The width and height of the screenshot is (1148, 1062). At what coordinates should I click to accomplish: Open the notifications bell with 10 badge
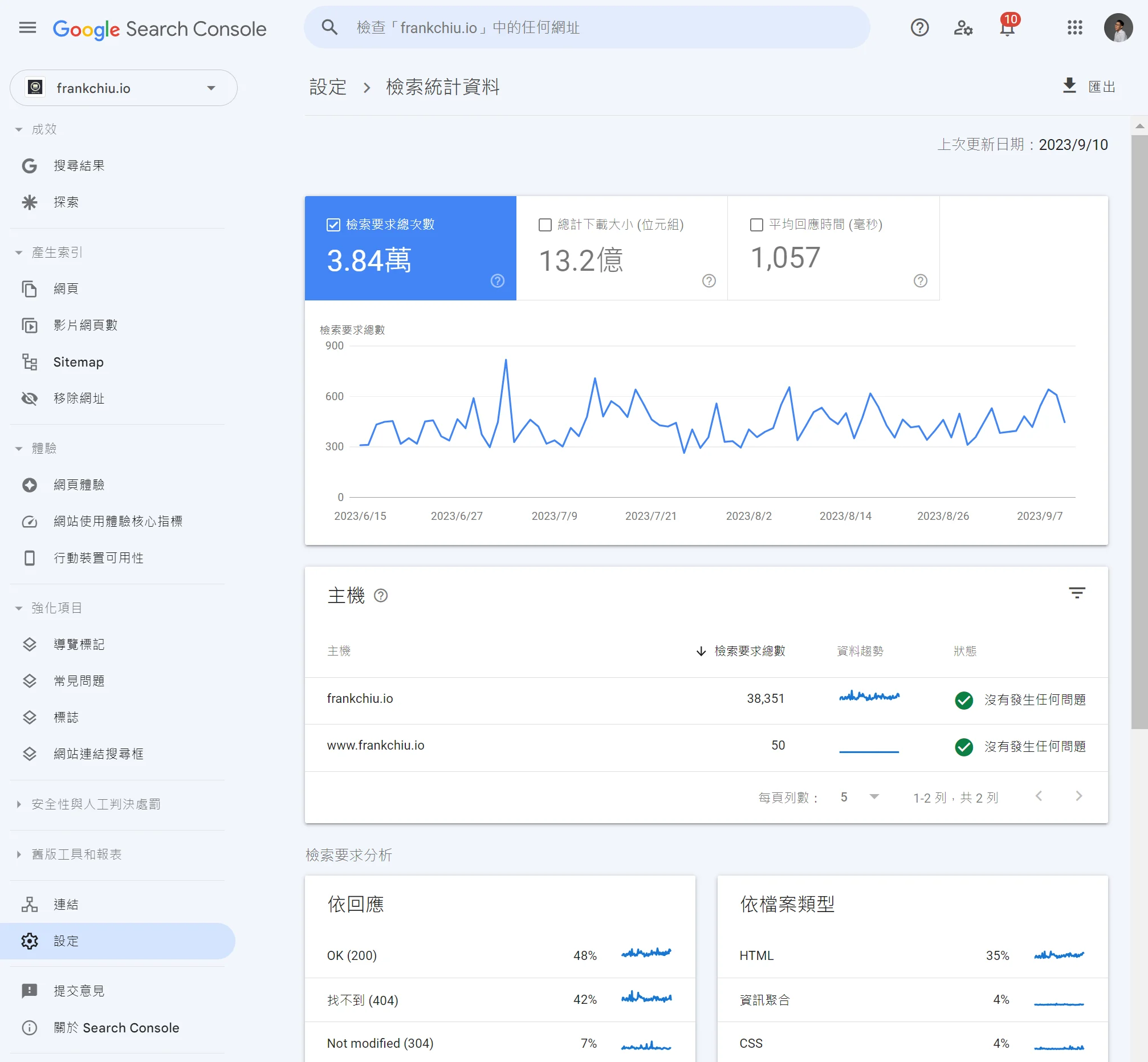tap(1007, 27)
